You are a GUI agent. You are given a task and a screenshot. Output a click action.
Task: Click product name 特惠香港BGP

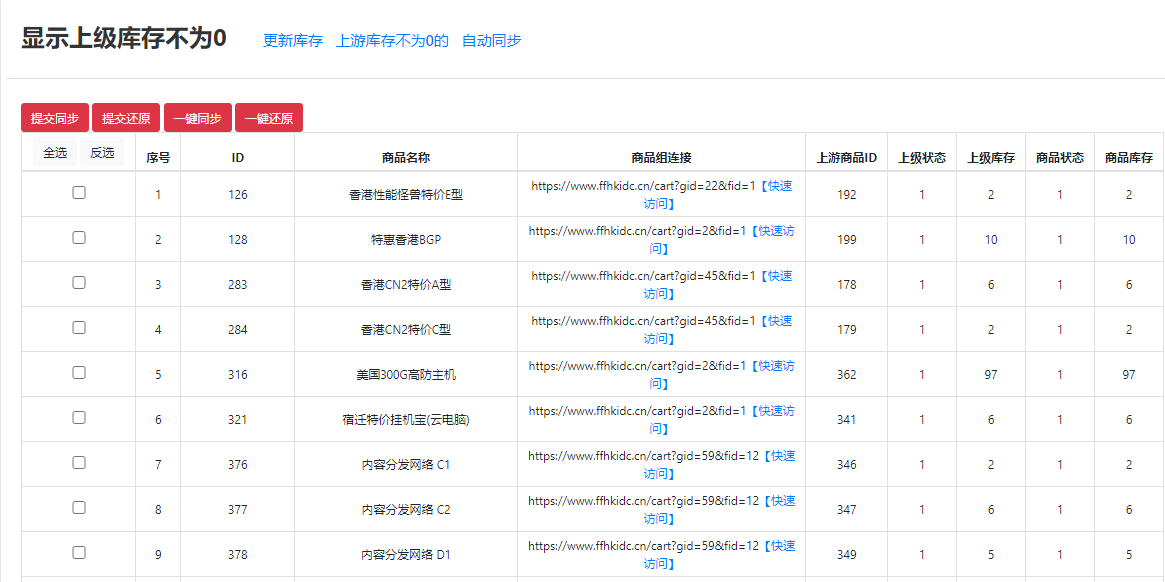[406, 240]
